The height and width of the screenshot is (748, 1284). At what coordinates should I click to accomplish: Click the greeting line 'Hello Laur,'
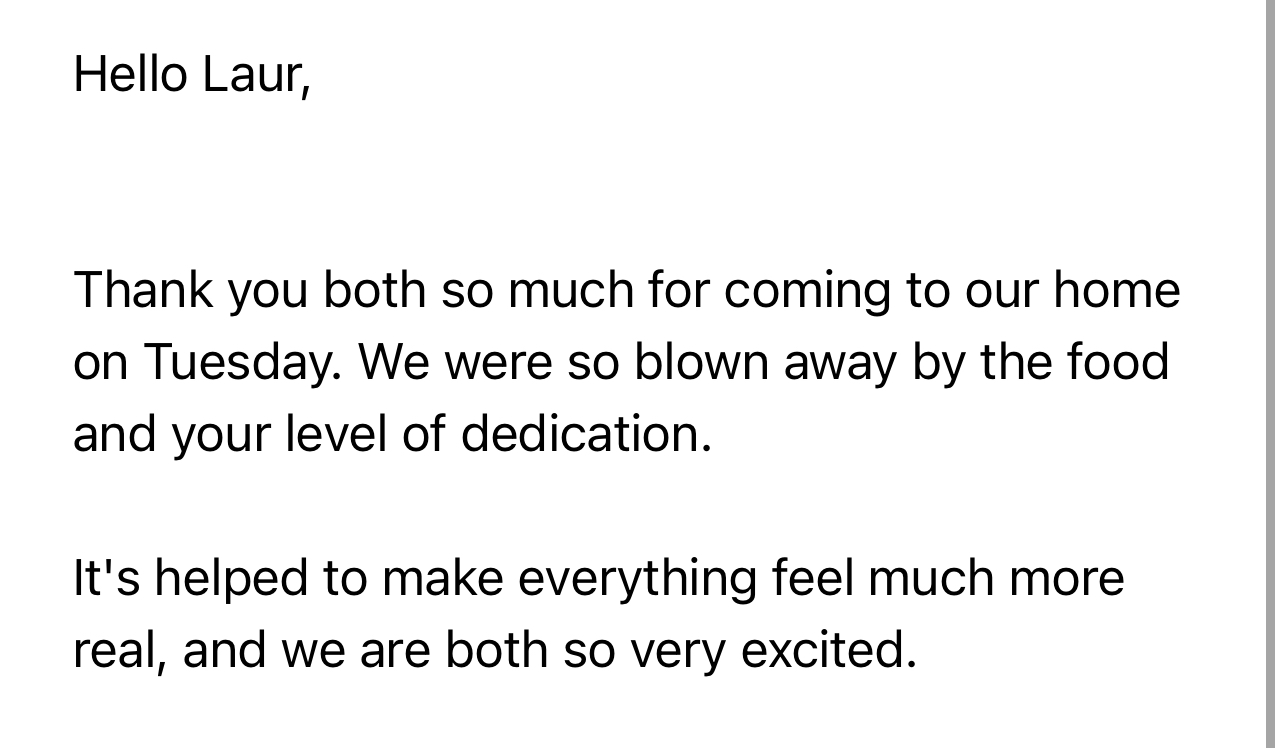pyautogui.click(x=192, y=74)
